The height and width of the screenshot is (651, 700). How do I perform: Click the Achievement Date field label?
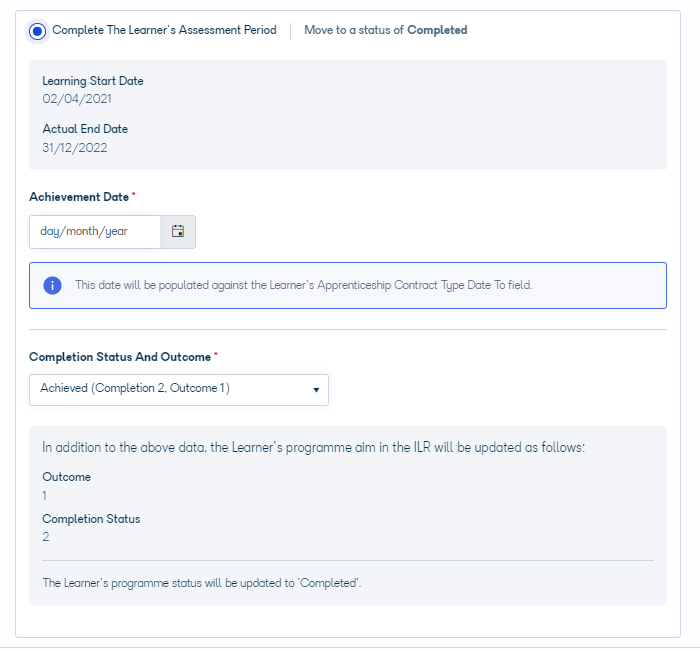click(x=79, y=197)
